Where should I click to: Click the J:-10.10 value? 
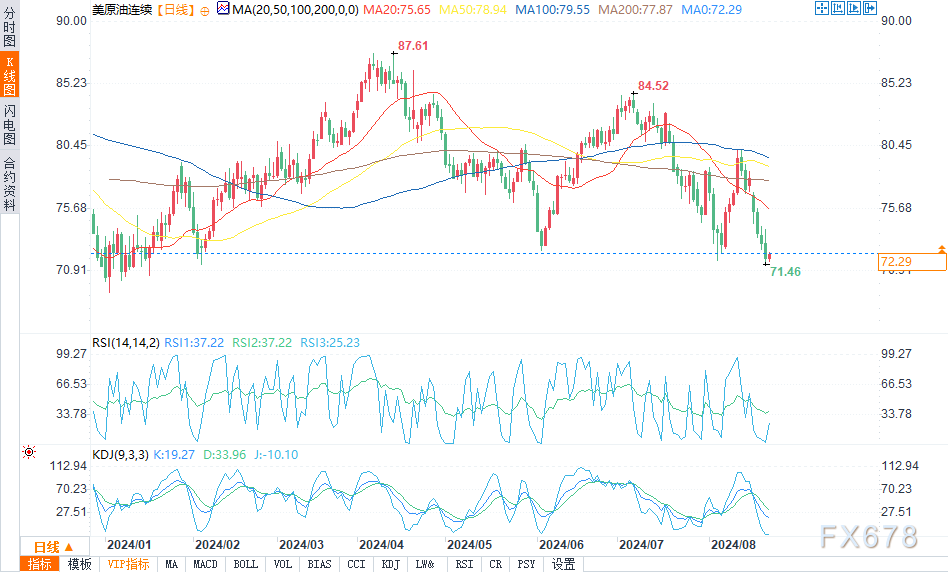coord(276,455)
